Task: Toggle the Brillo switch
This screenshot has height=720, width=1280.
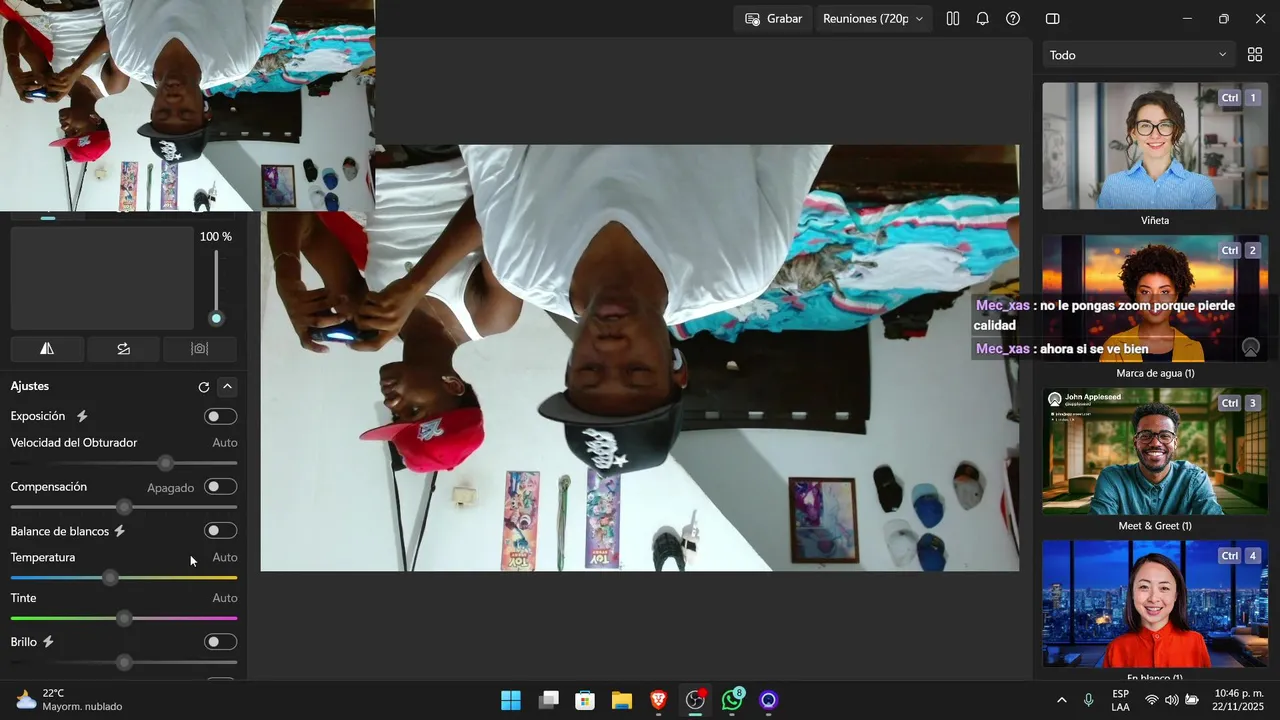Action: coord(220,642)
